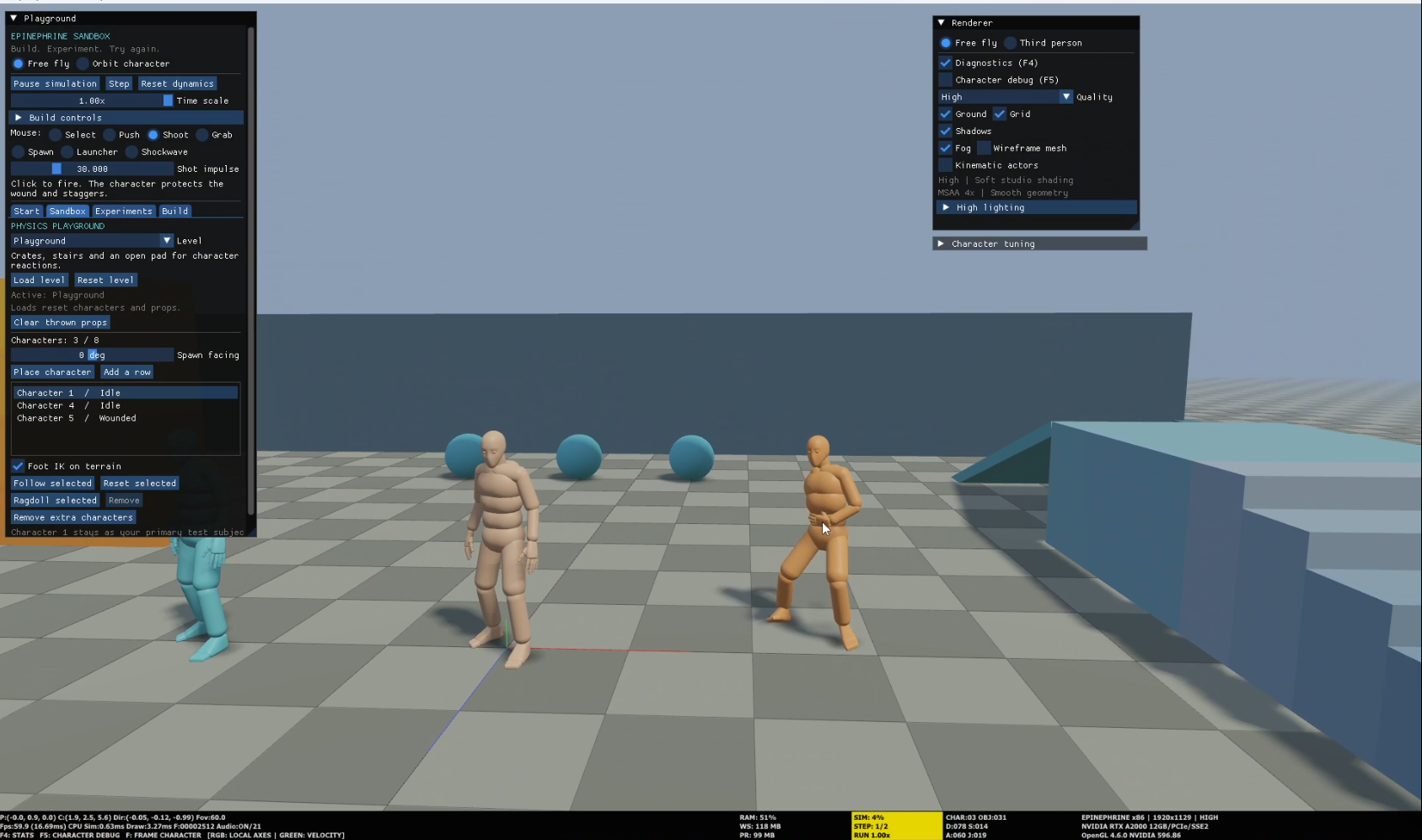This screenshot has width=1422, height=840.
Task: Adjust the Shot impulse slider
Action: tap(92, 169)
